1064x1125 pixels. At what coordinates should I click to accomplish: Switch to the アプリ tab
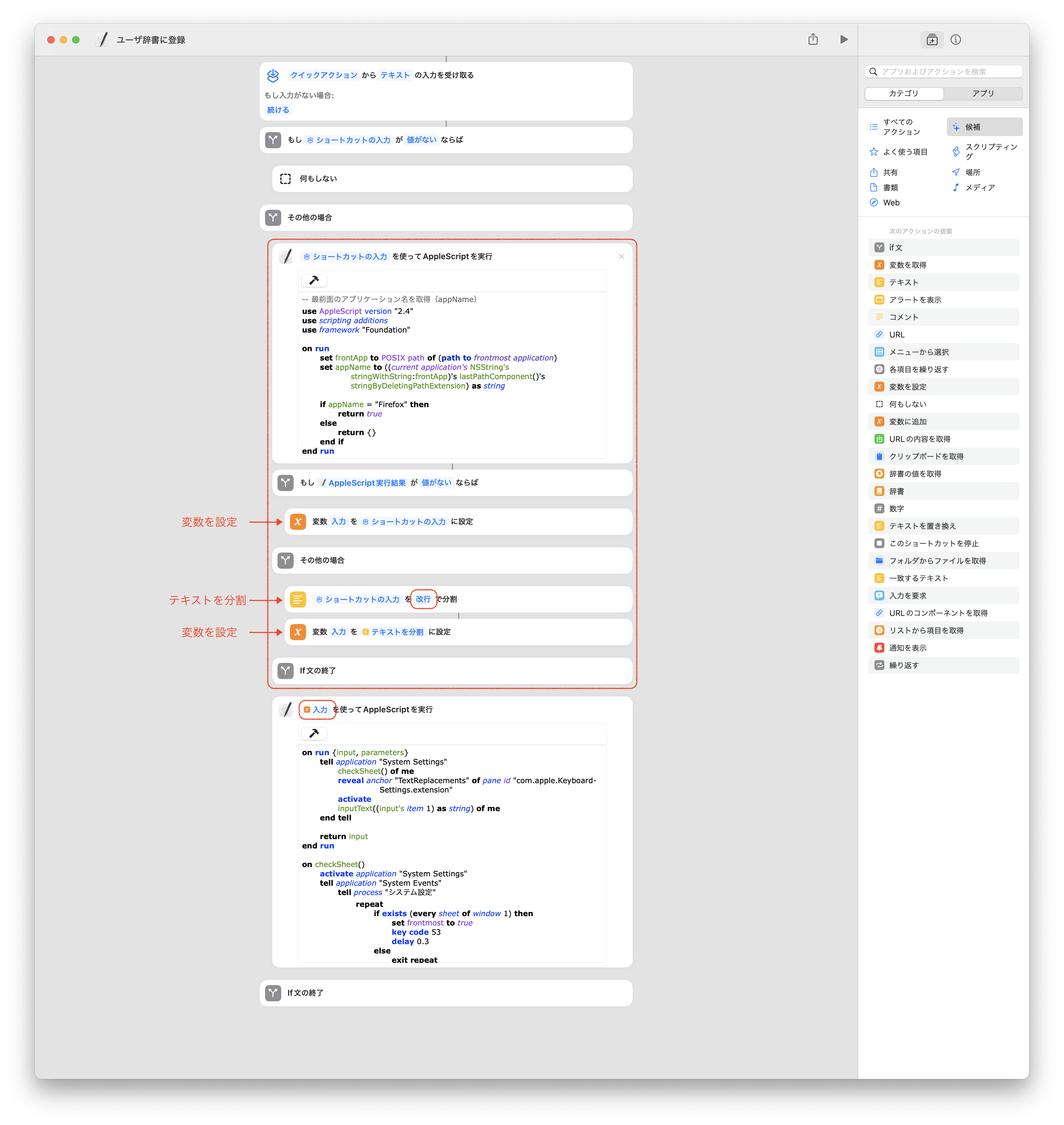983,94
